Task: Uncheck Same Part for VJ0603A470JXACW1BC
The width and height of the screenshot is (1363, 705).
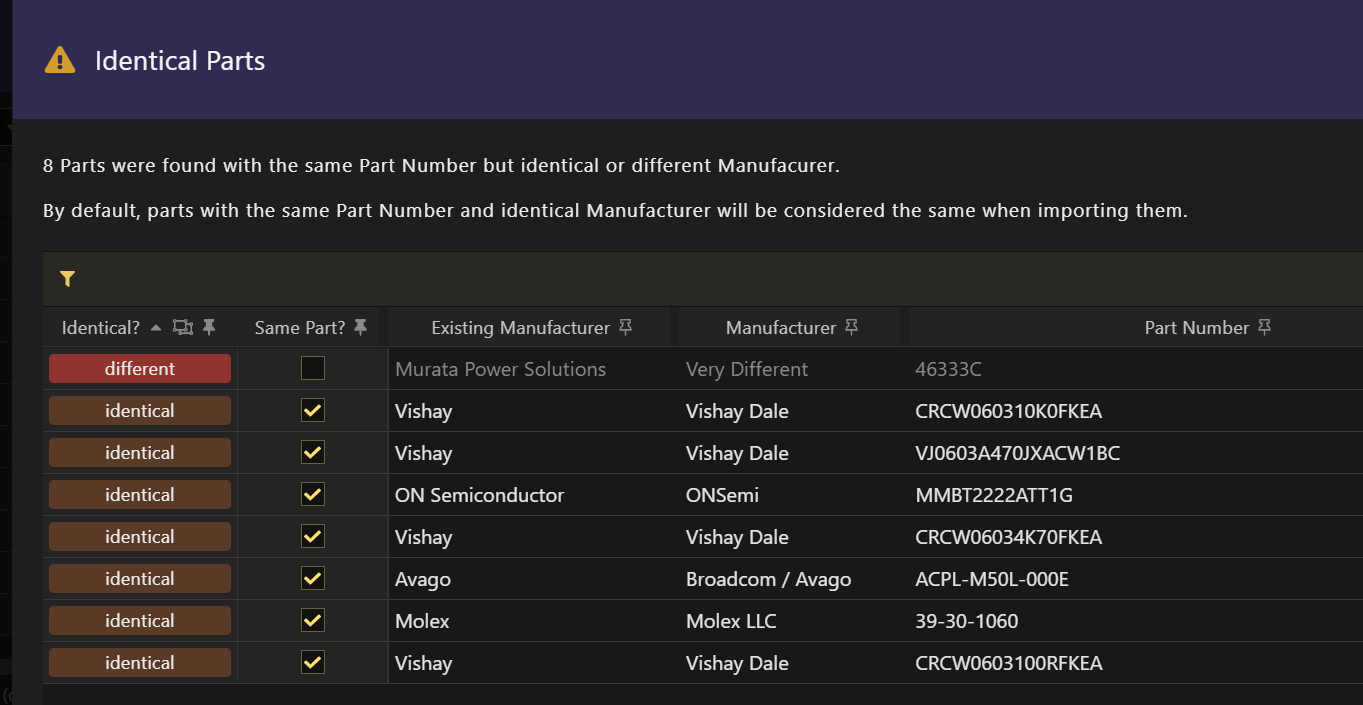Action: pos(313,453)
